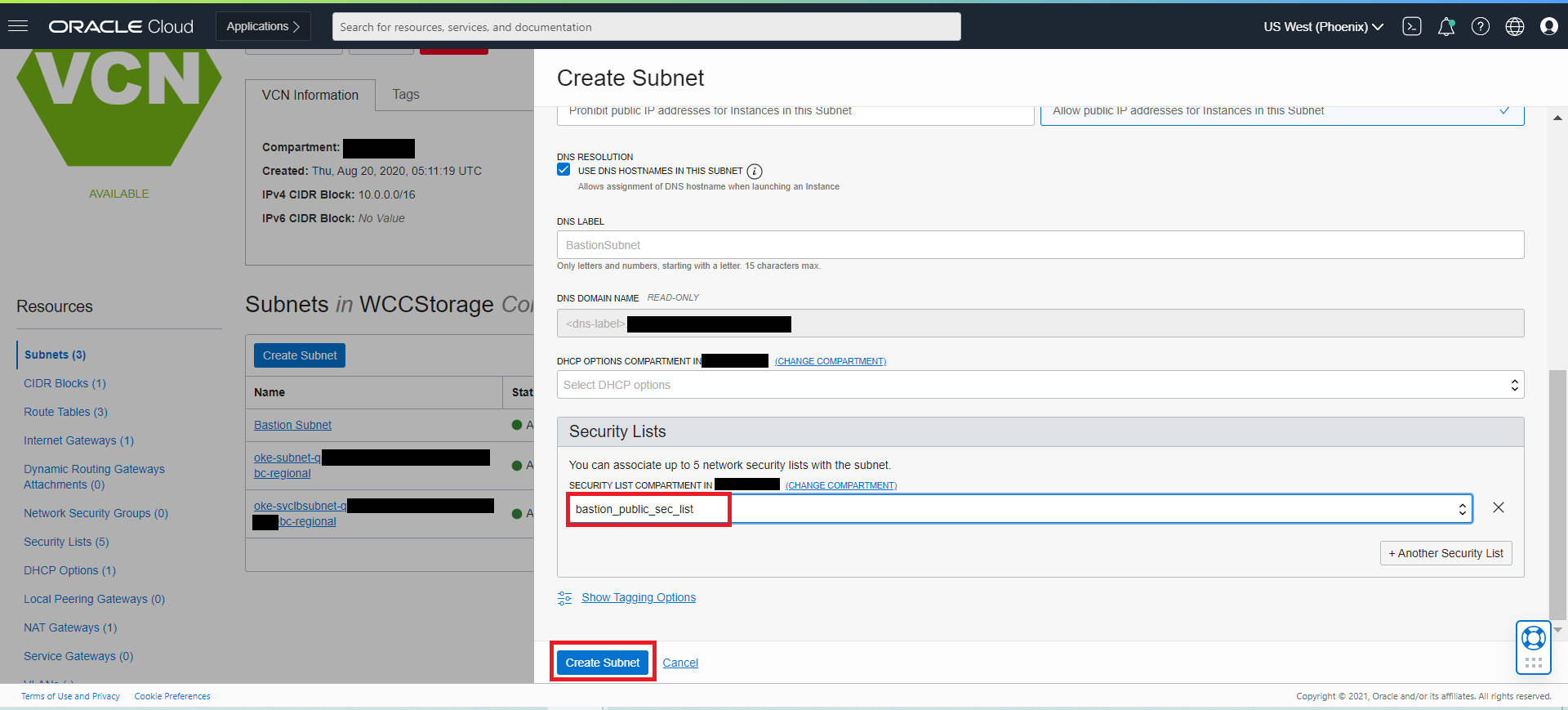This screenshot has height=710, width=1568.
Task: Open bastion_public_sec_list security list dropdown
Action: [x=1021, y=509]
